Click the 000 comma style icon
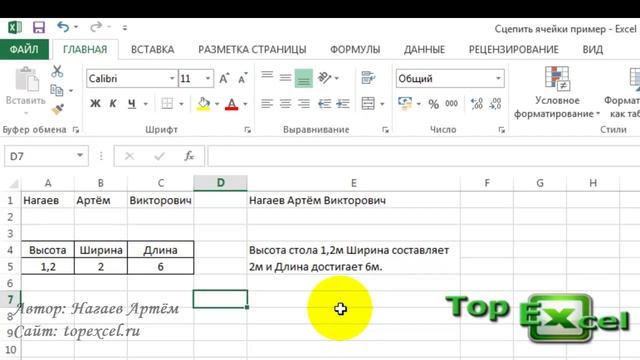The width and height of the screenshot is (640, 360). point(451,104)
